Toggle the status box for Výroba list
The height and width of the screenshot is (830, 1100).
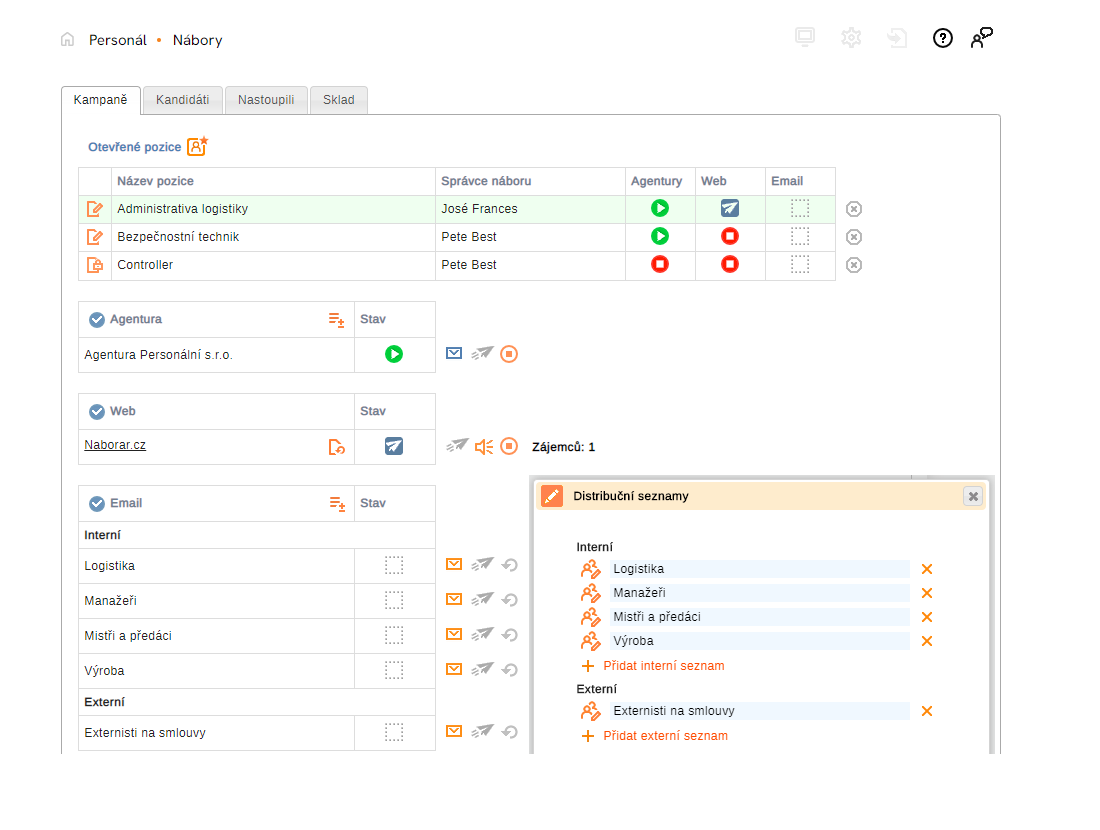[394, 671]
